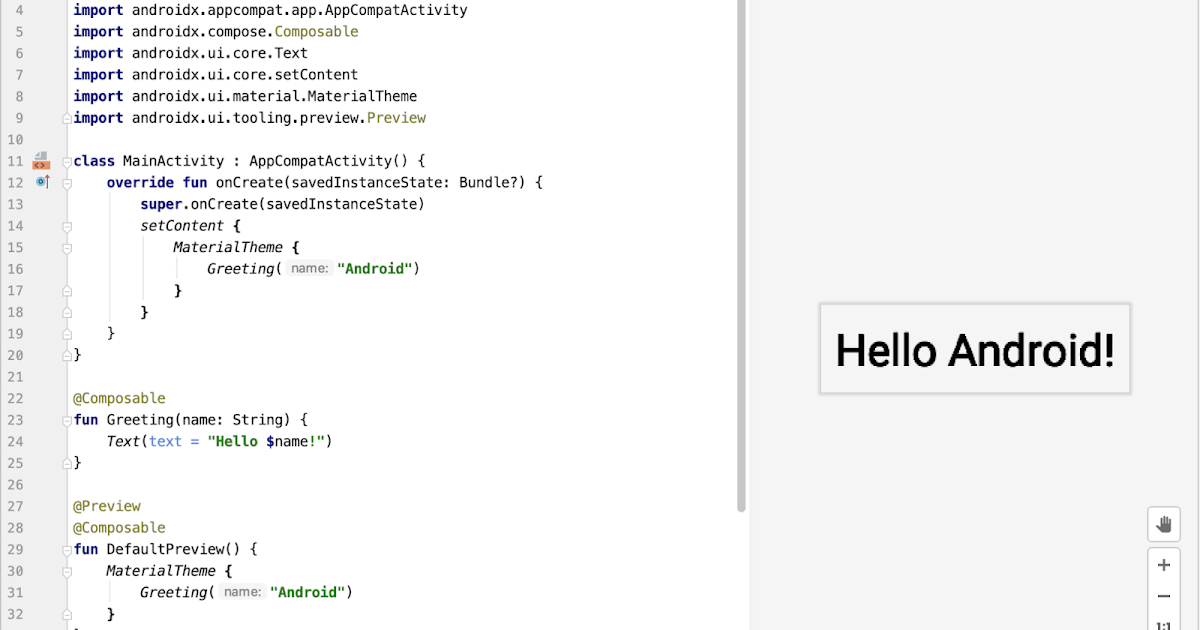The image size is (1200, 630).
Task: Click the compose.Composable import on line 5
Action: (x=216, y=32)
